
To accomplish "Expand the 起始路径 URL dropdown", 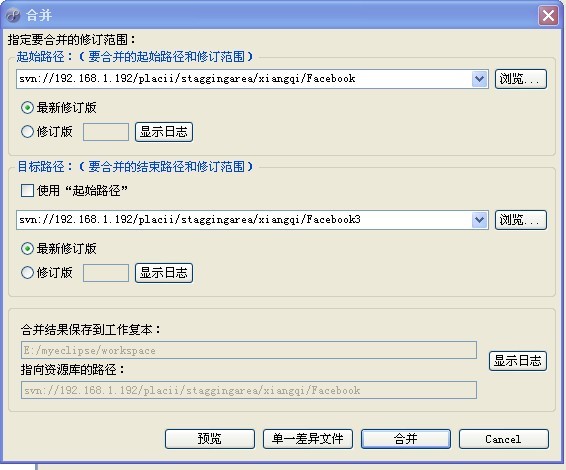I will click(x=479, y=79).
